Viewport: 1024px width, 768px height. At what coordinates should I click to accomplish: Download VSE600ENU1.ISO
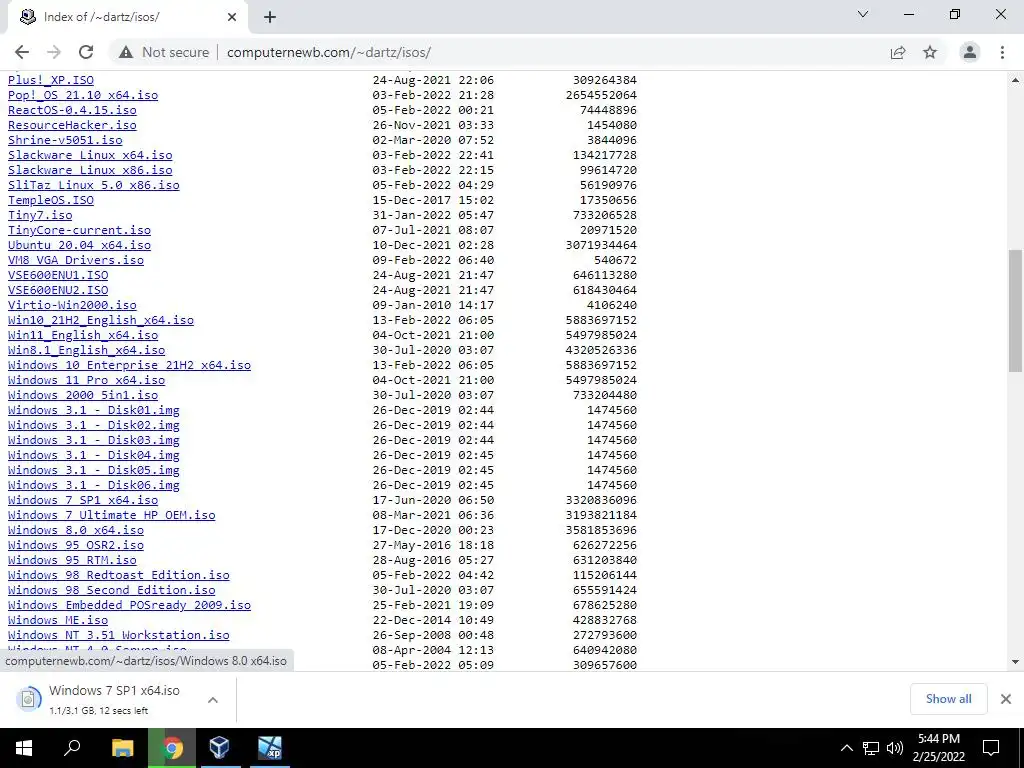coord(58,275)
